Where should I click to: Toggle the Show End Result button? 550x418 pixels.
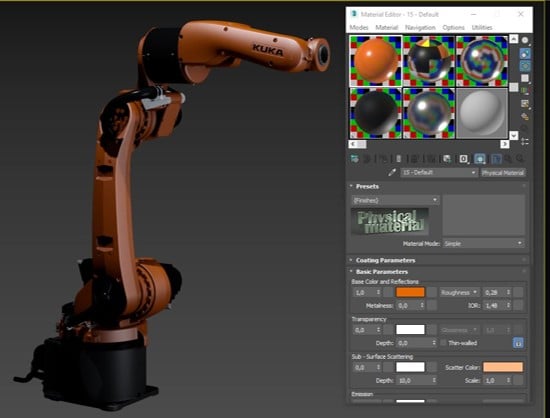point(496,159)
